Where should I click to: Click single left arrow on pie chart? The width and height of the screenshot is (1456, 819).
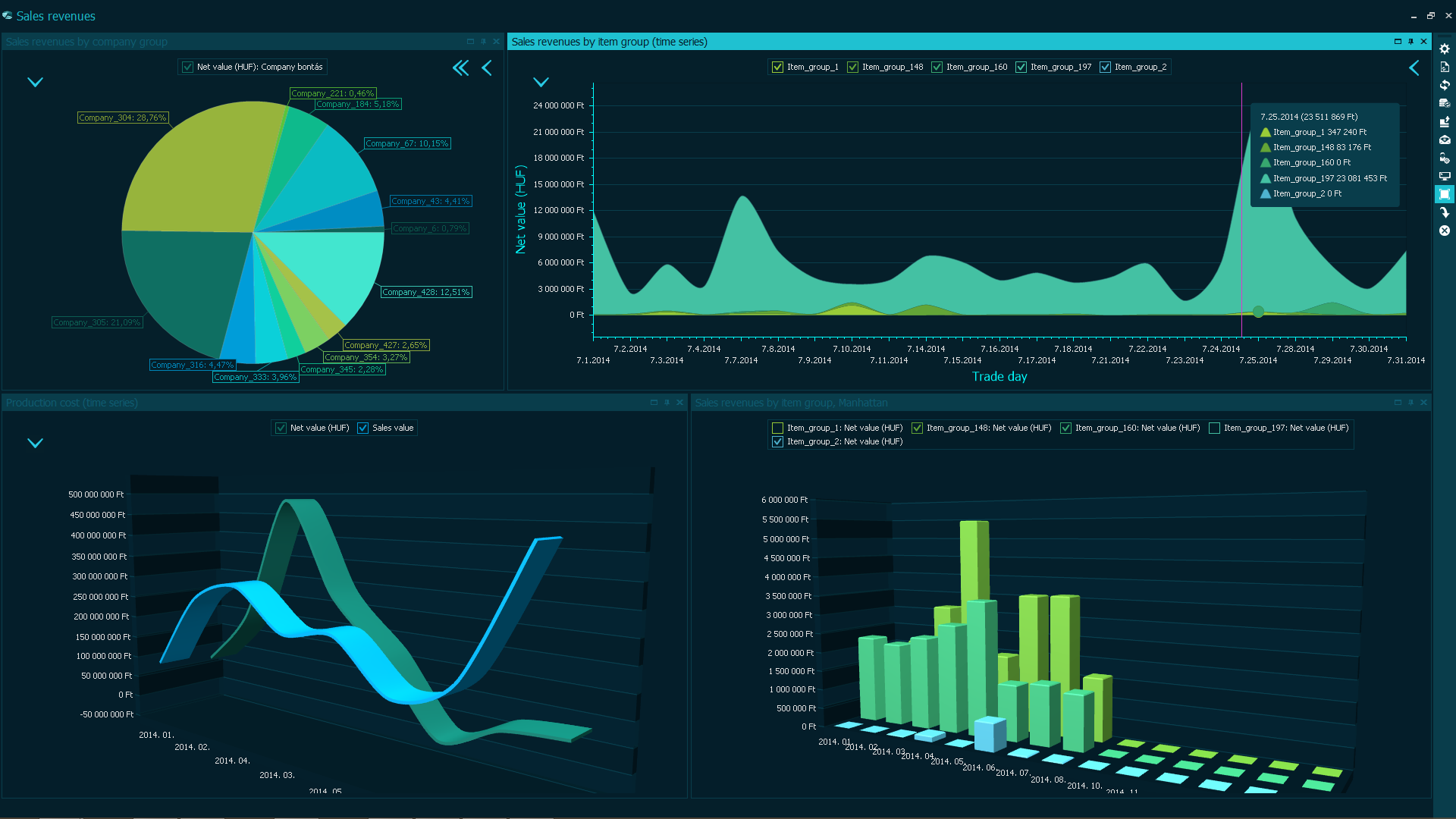[487, 68]
